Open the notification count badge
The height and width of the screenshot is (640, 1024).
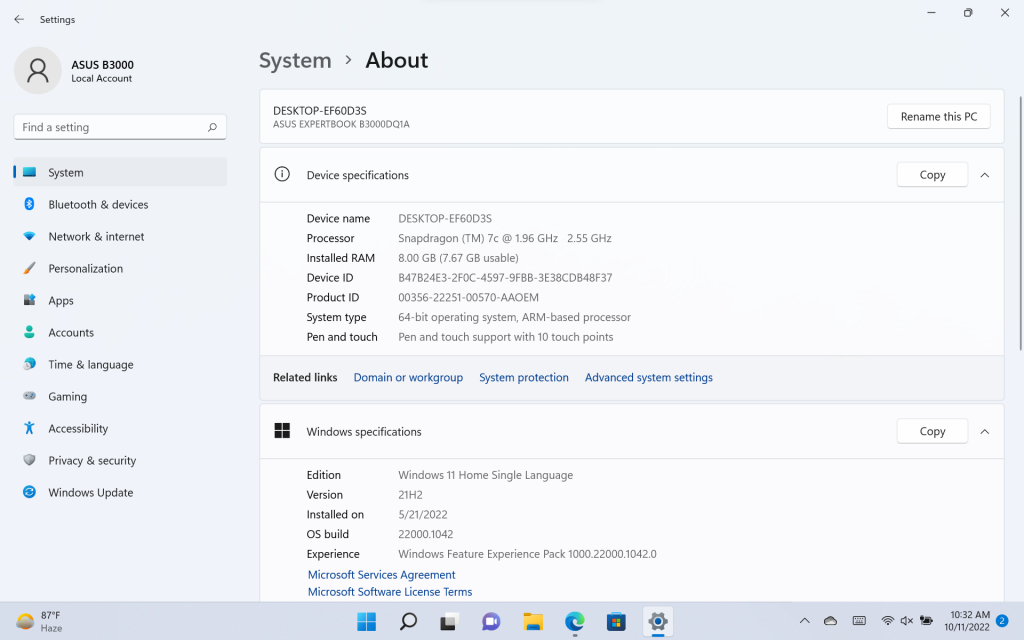click(1002, 620)
